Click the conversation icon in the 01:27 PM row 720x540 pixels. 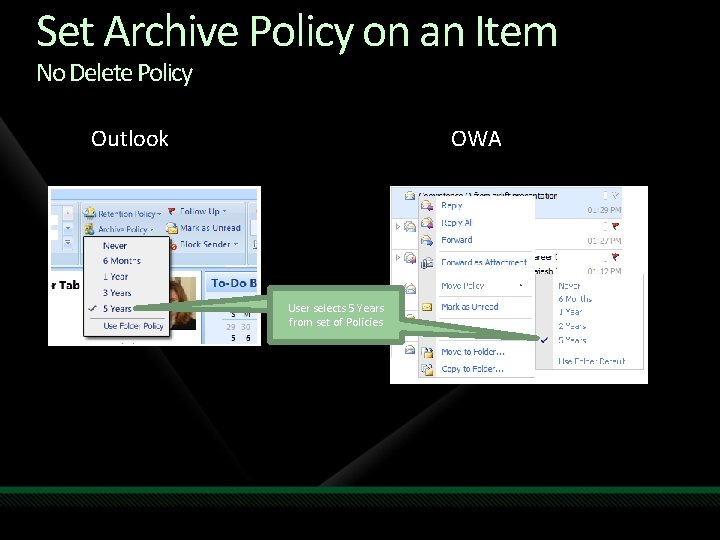[x=410, y=226]
